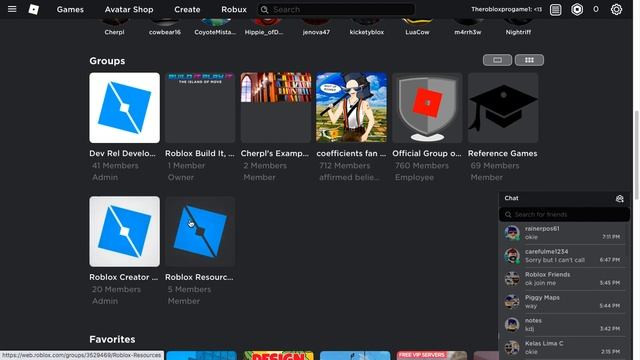This screenshot has width=640, height=360.
Task: Focus the top Search field
Action: 336,9
